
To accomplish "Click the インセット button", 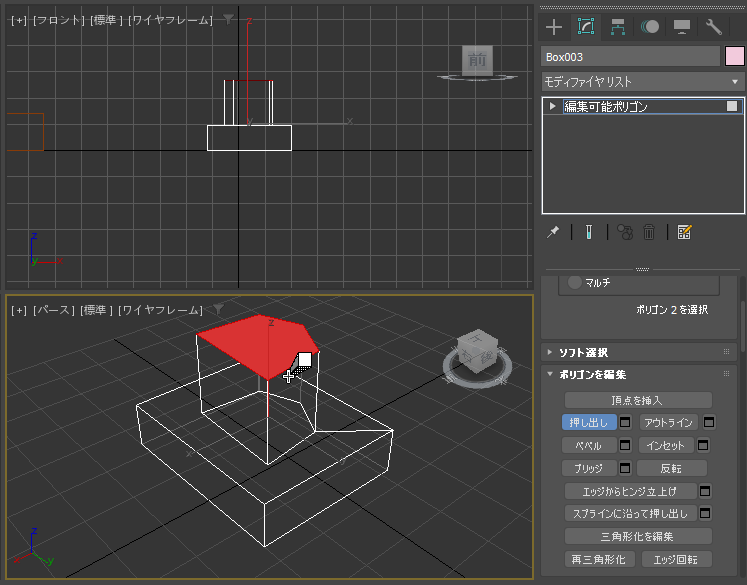I will coord(666,445).
